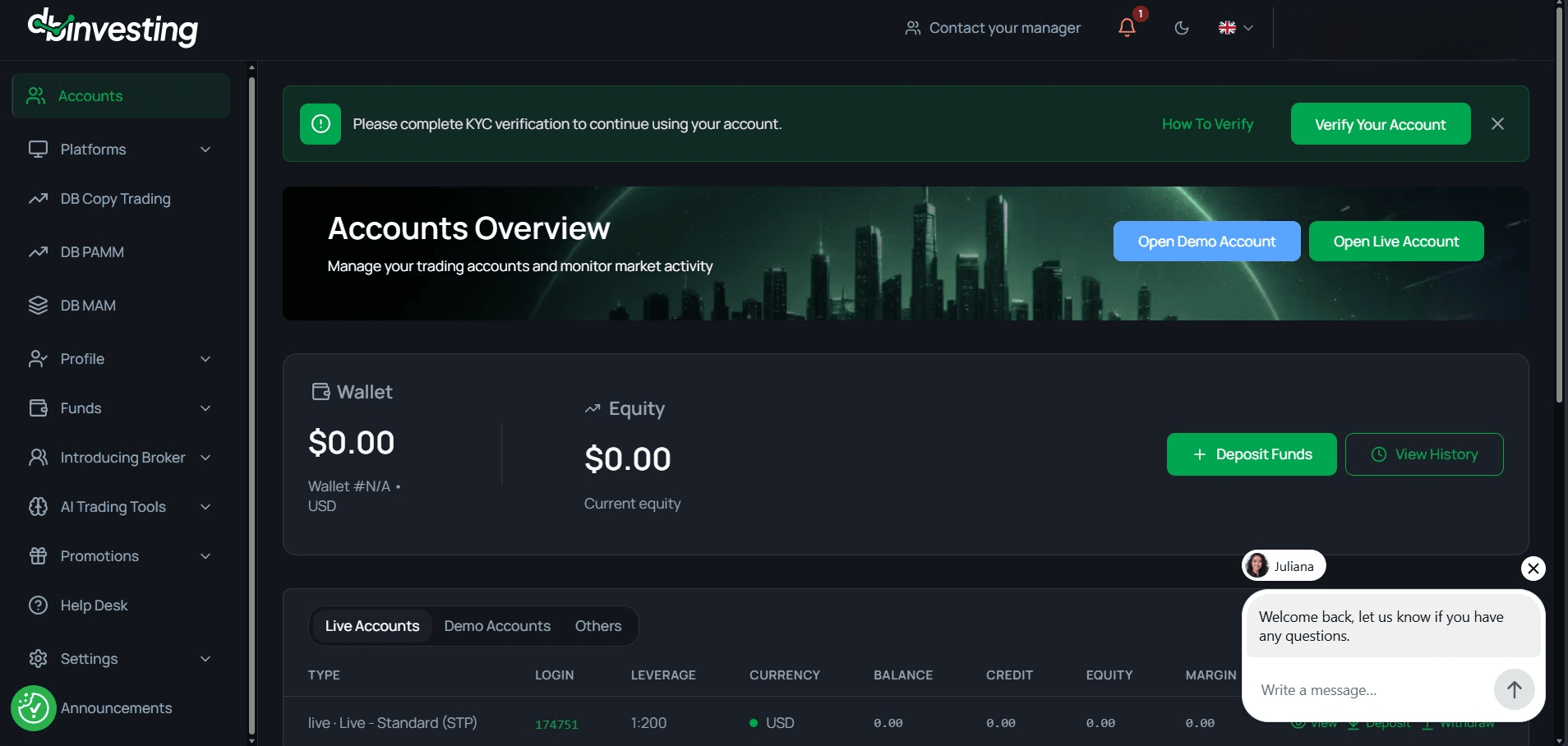1568x746 pixels.
Task: Click the green cookie badge icon
Action: click(34, 708)
